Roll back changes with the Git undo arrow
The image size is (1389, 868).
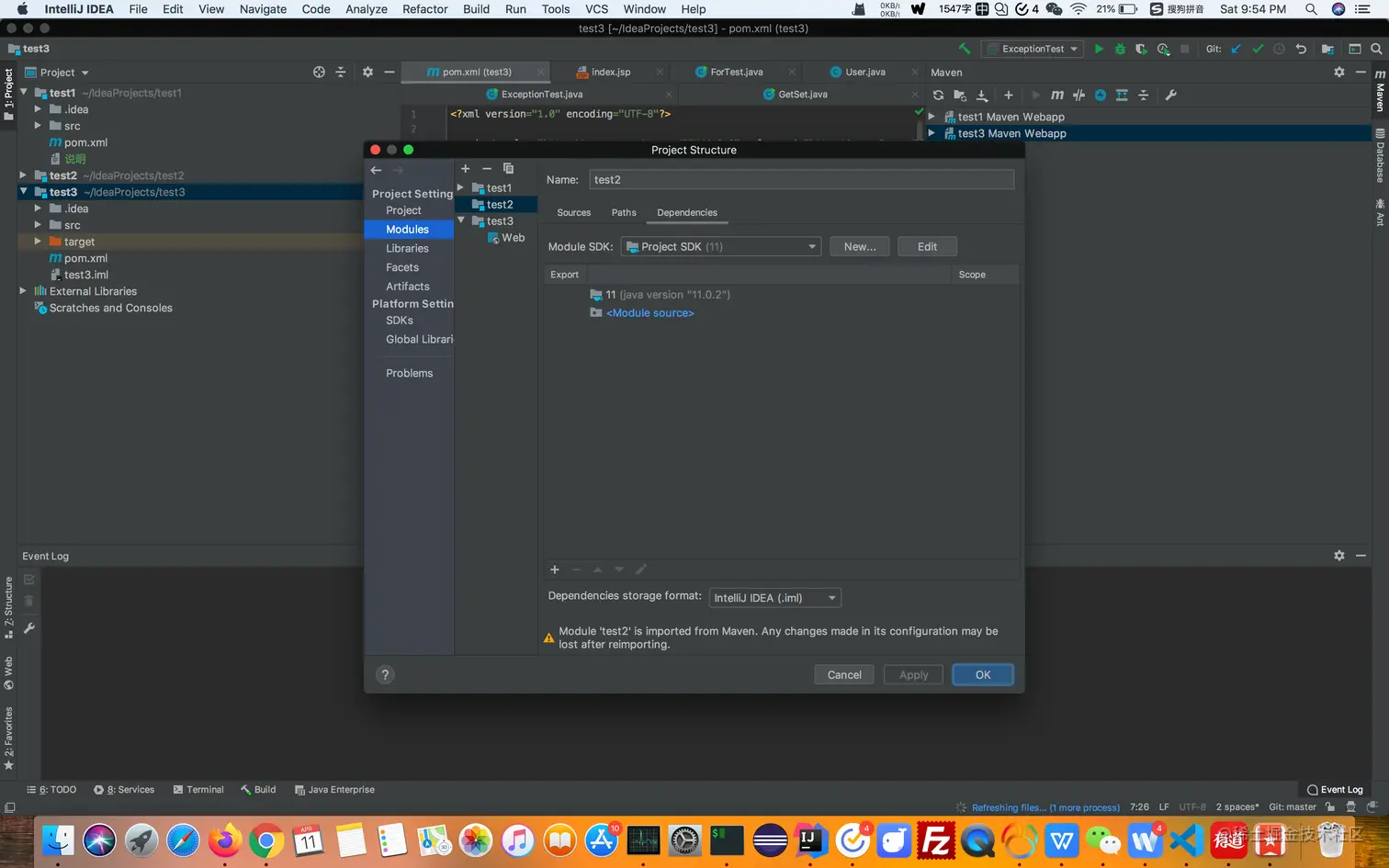tap(1301, 49)
